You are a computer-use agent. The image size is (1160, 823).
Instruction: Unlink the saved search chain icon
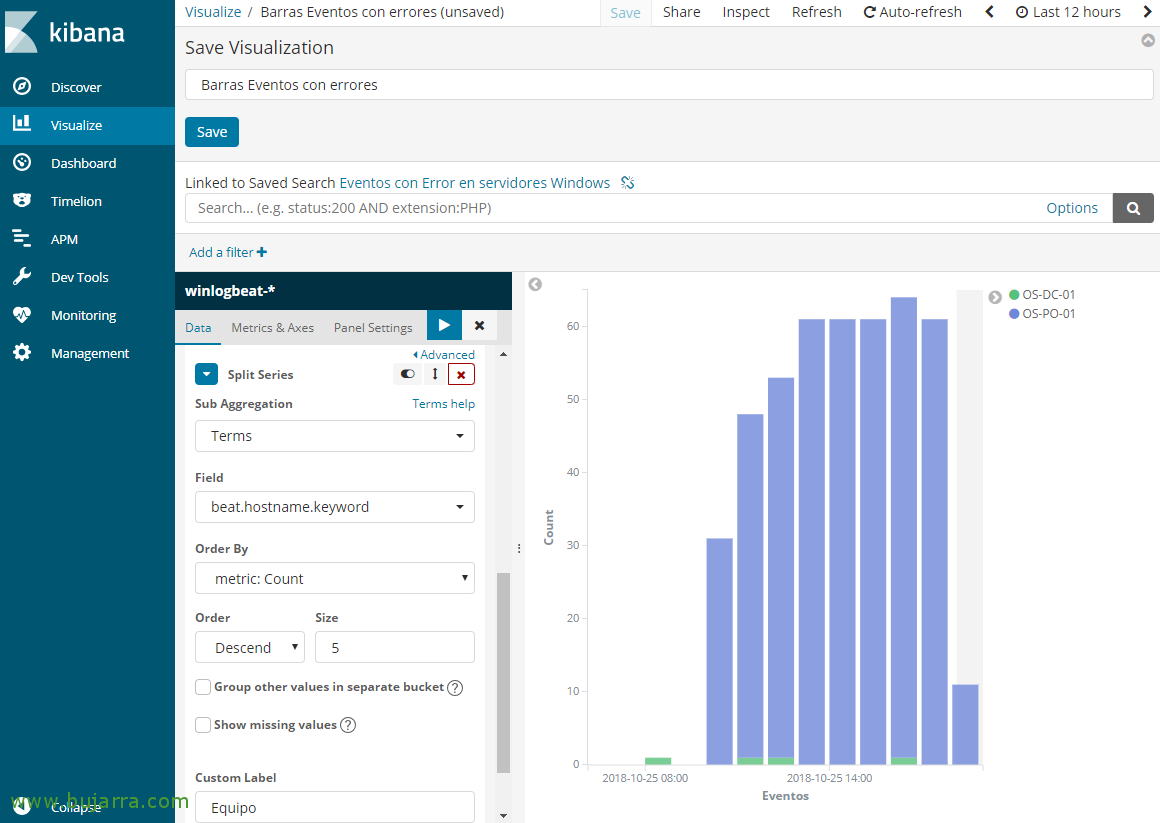pyautogui.click(x=628, y=183)
